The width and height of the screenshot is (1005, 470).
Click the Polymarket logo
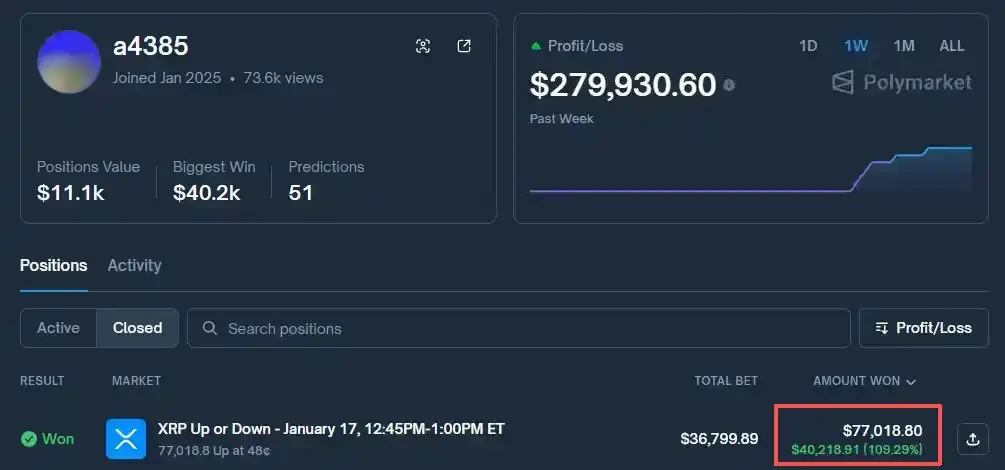click(x=902, y=82)
